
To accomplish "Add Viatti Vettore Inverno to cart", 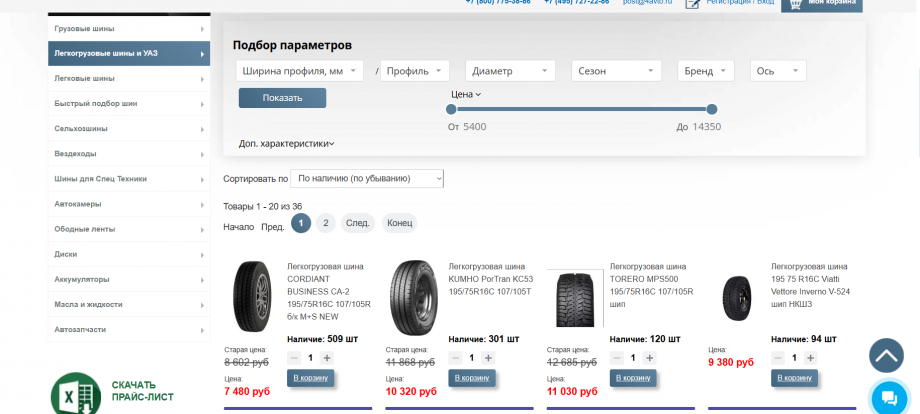I will point(794,378).
